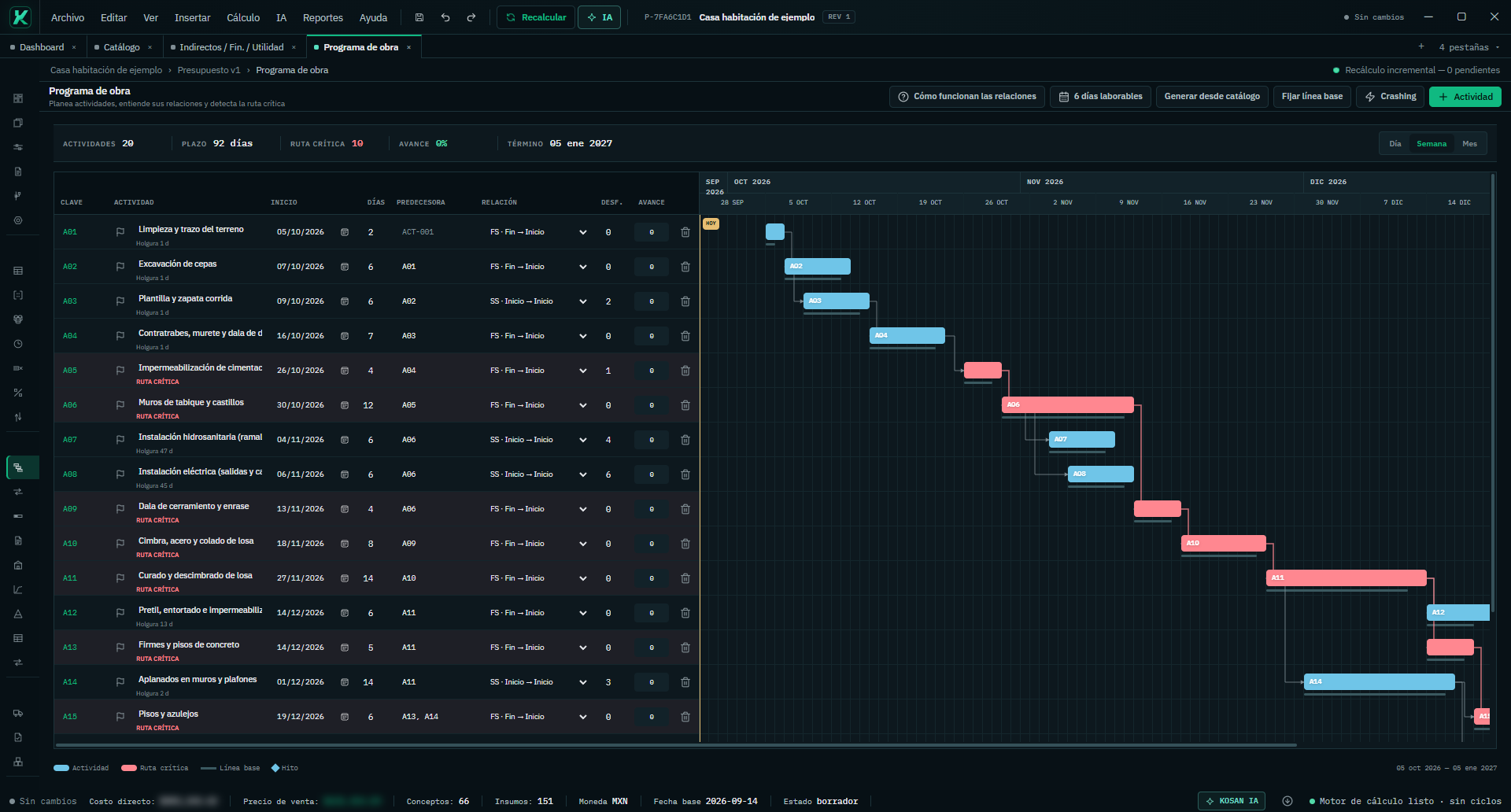1511x812 pixels.
Task: Expand the relation type dropdown for A03
Action: (x=583, y=301)
